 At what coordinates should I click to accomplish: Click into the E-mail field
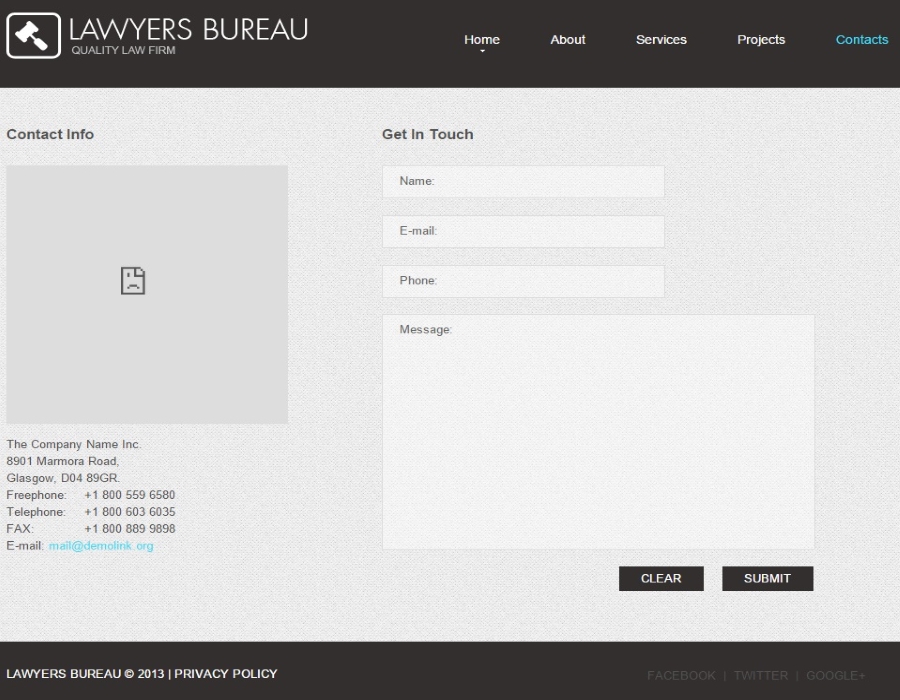pyautogui.click(x=523, y=231)
